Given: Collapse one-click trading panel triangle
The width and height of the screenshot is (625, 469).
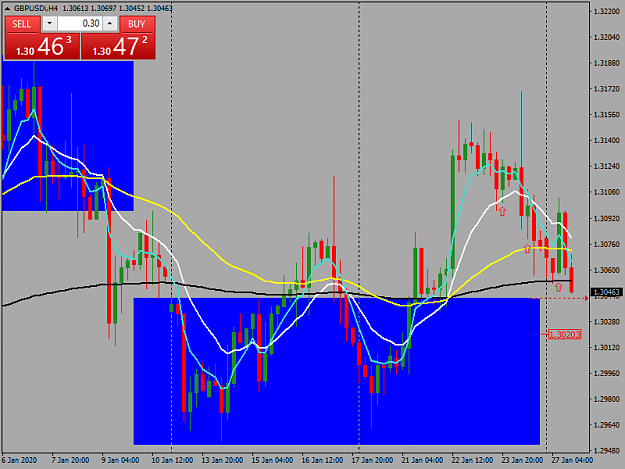Looking at the screenshot, I should point(7,8).
